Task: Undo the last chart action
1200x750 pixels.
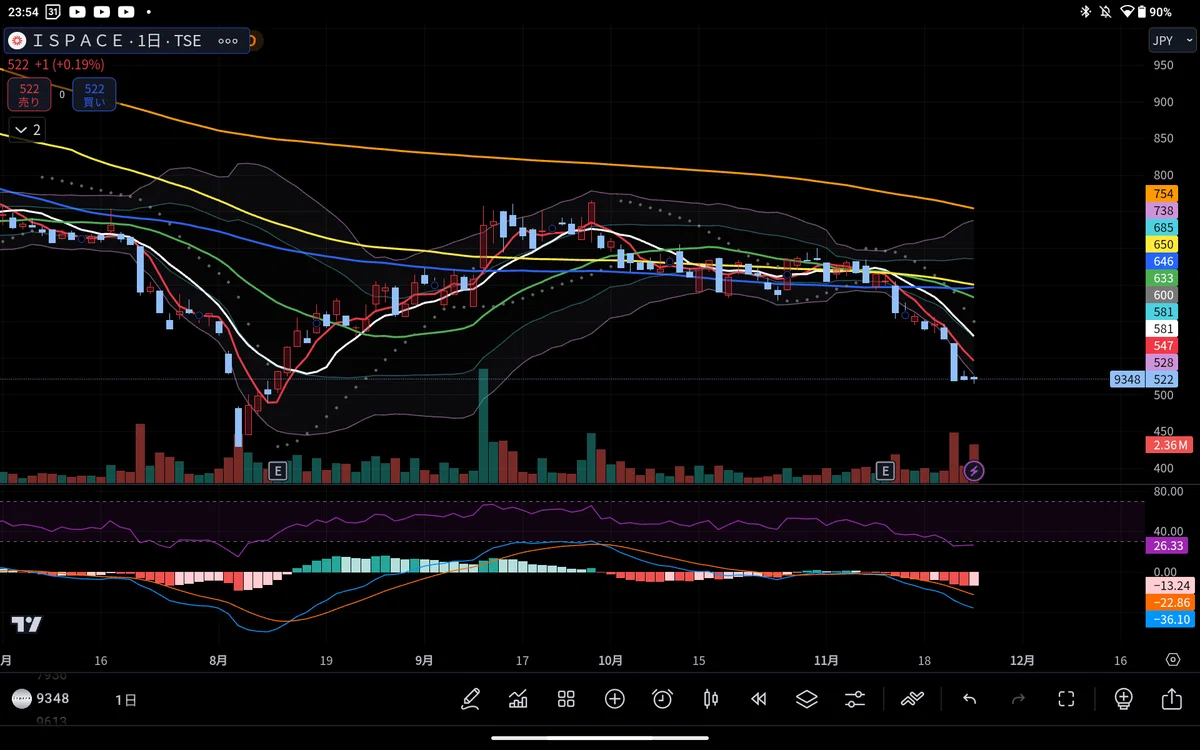Action: click(969, 699)
